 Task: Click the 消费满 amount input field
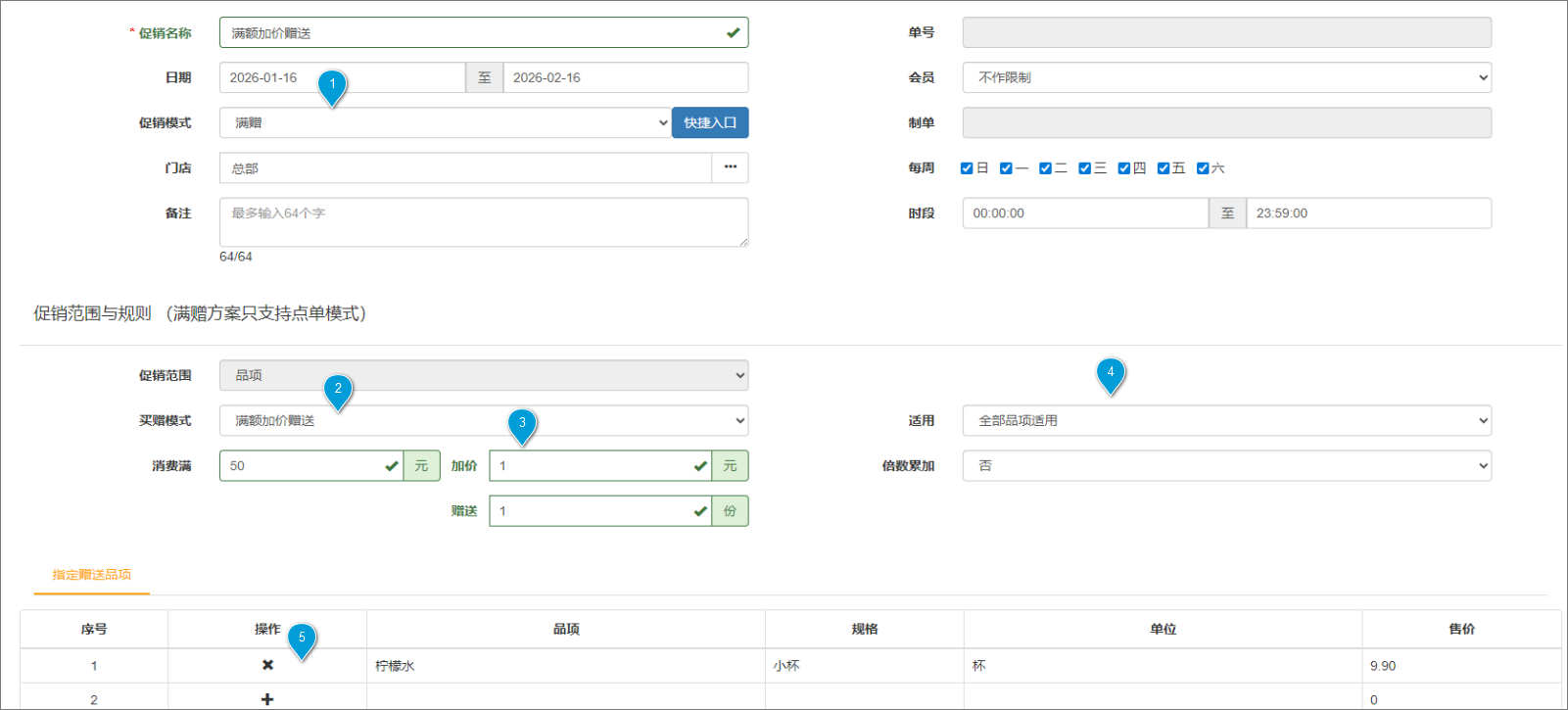(304, 466)
